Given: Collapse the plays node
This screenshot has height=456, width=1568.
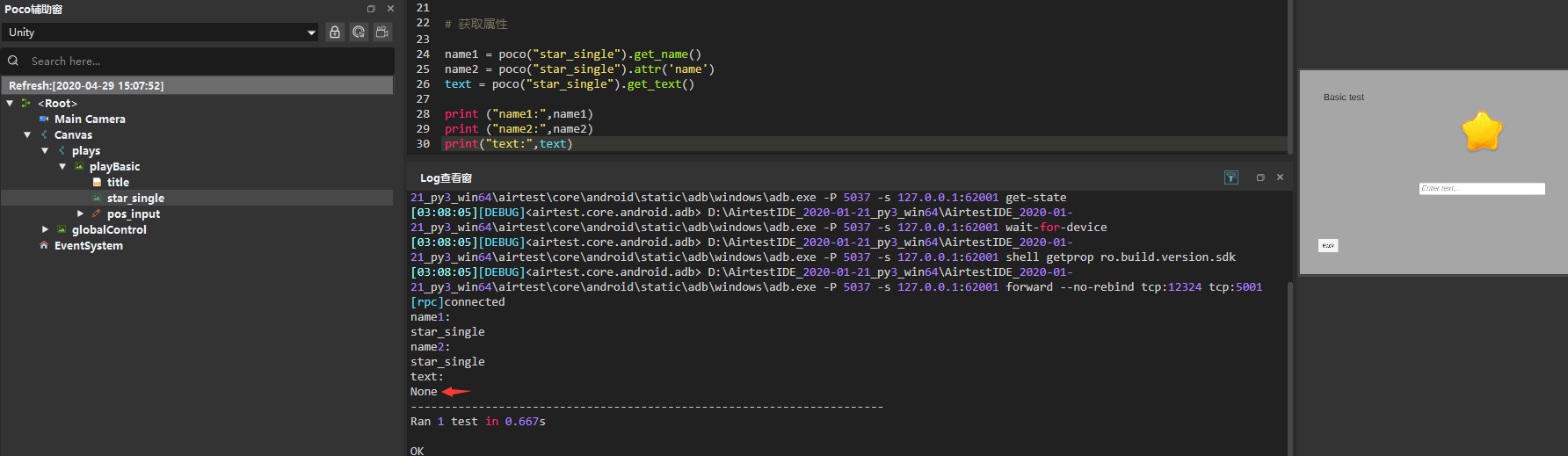Looking at the screenshot, I should tap(45, 151).
